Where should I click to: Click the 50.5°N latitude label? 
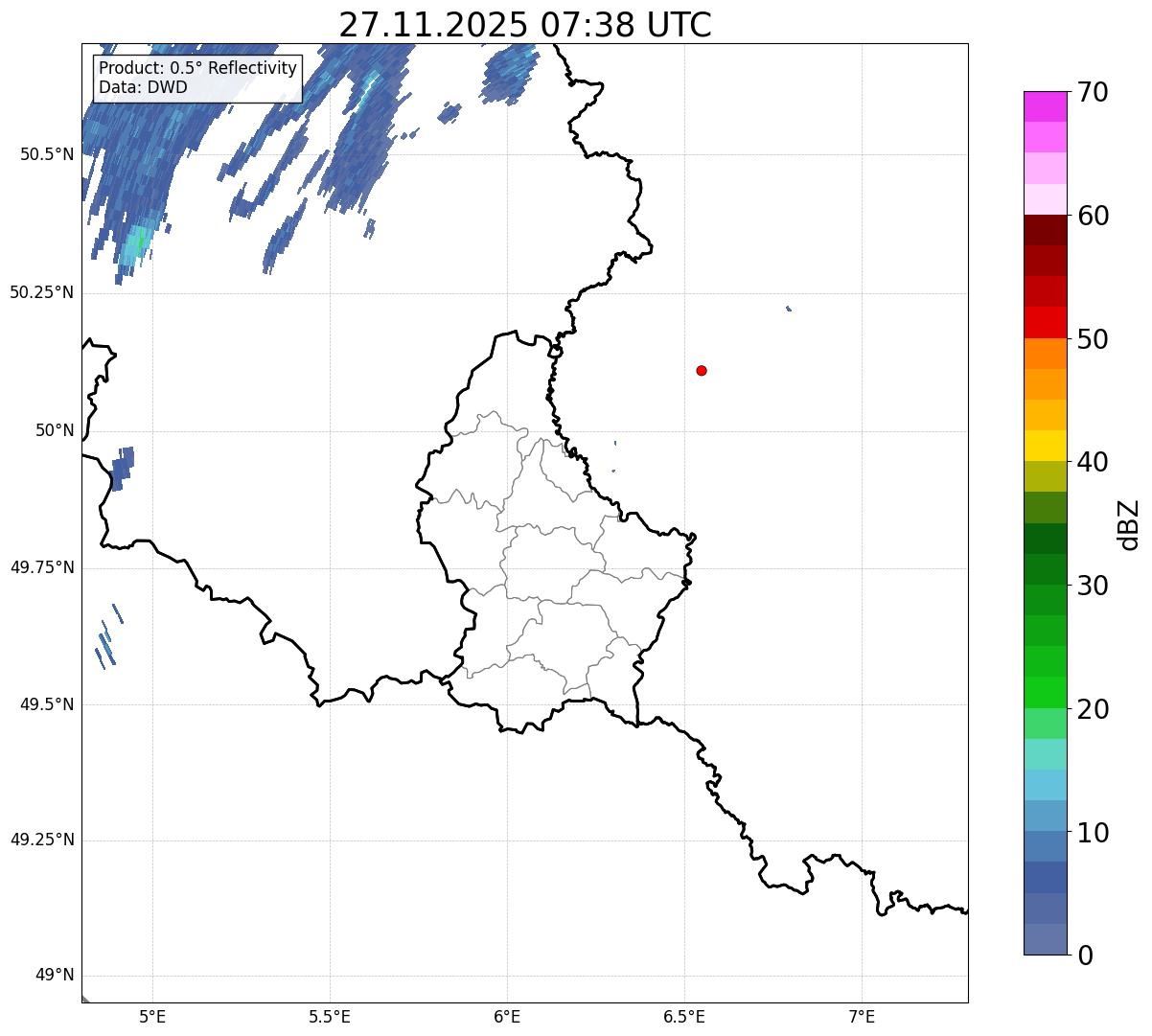point(47,154)
